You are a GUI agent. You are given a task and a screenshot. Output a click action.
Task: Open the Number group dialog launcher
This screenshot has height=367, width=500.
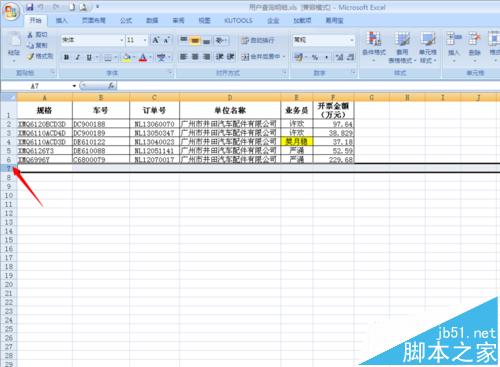point(353,72)
